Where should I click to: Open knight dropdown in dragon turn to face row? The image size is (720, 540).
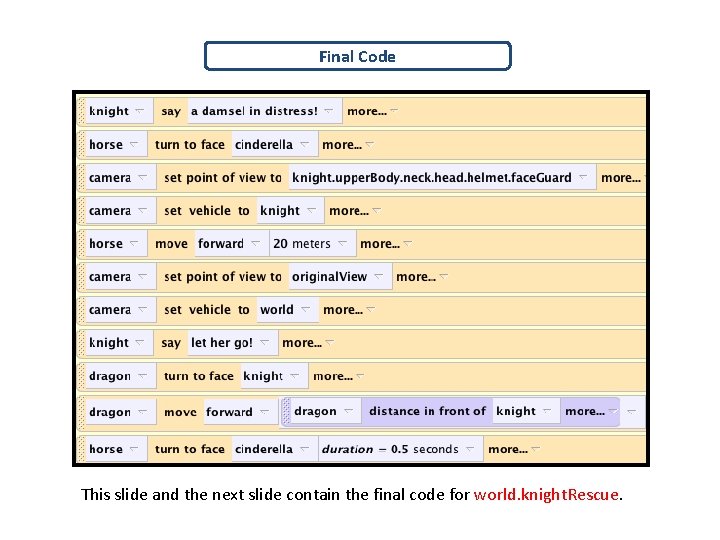274,376
